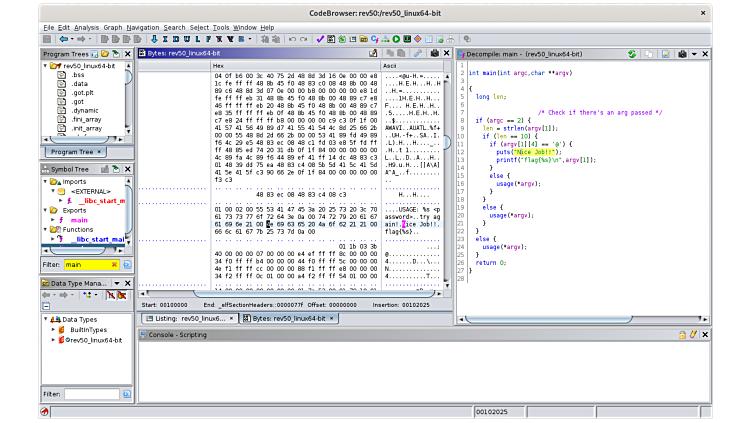Select main under Exports in Symbol Tree

pyautogui.click(x=79, y=220)
